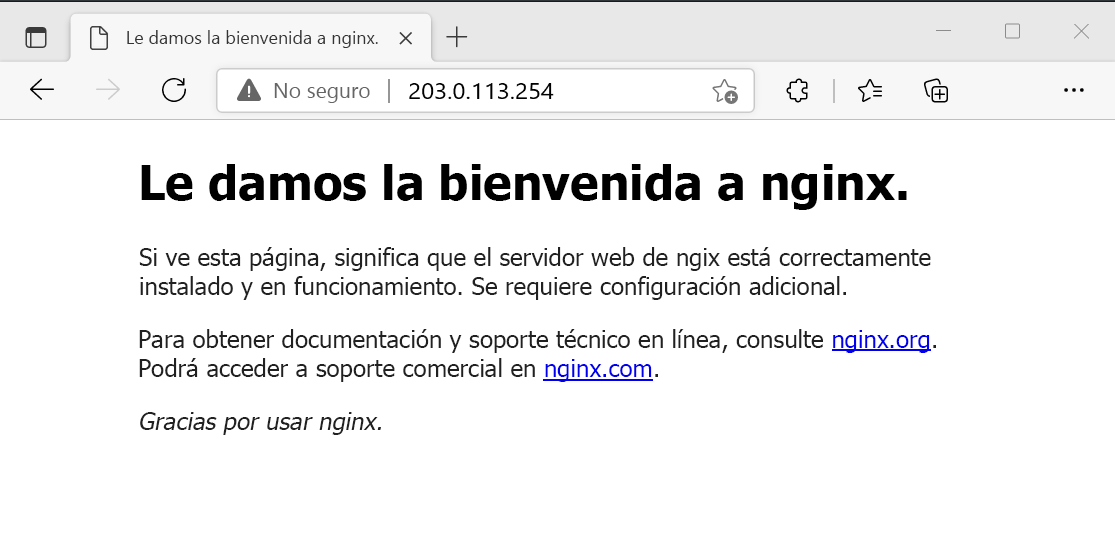Maximize the browser window

(x=1012, y=31)
